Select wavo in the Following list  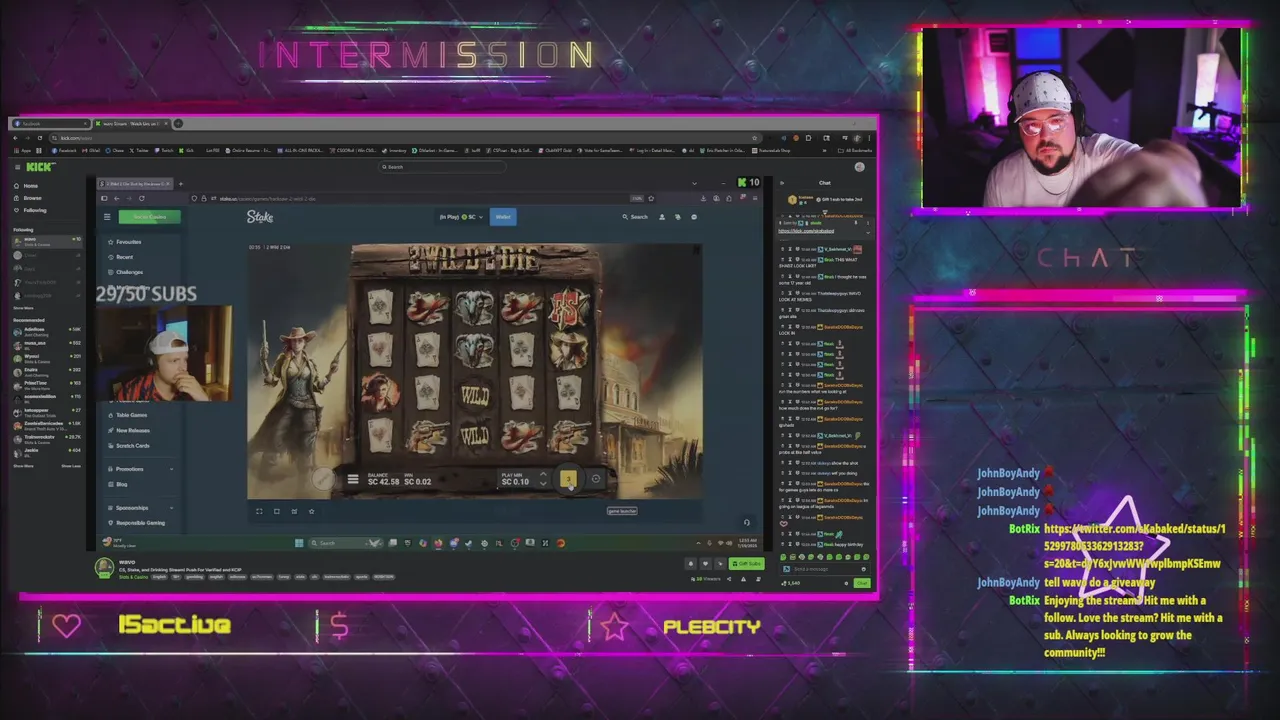point(47,240)
